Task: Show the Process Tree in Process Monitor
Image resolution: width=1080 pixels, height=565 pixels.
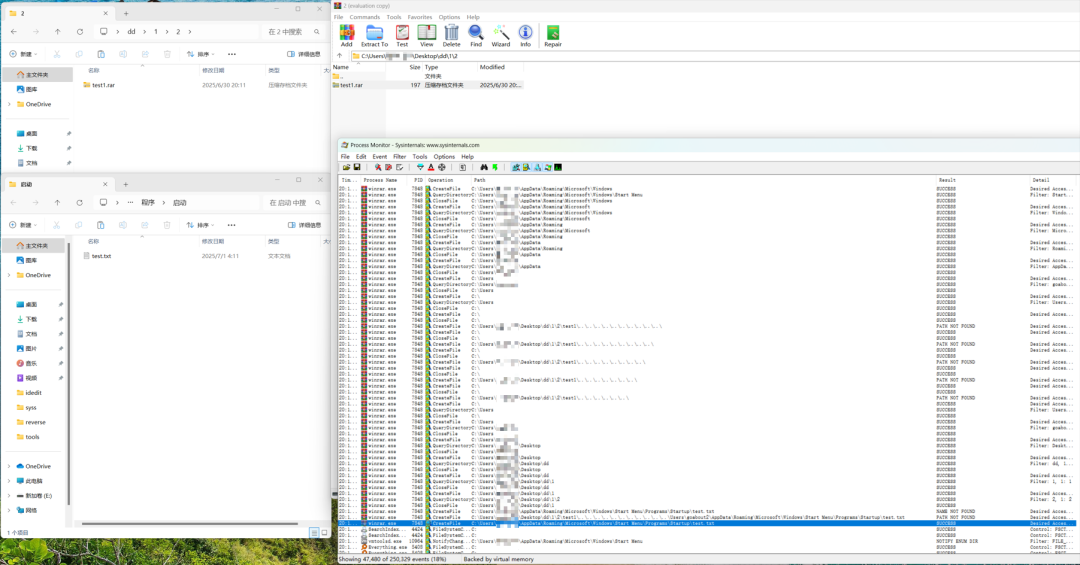Action: 463,167
